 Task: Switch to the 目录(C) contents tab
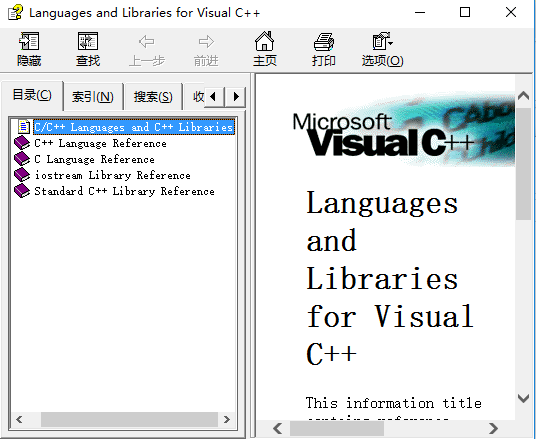(x=32, y=95)
